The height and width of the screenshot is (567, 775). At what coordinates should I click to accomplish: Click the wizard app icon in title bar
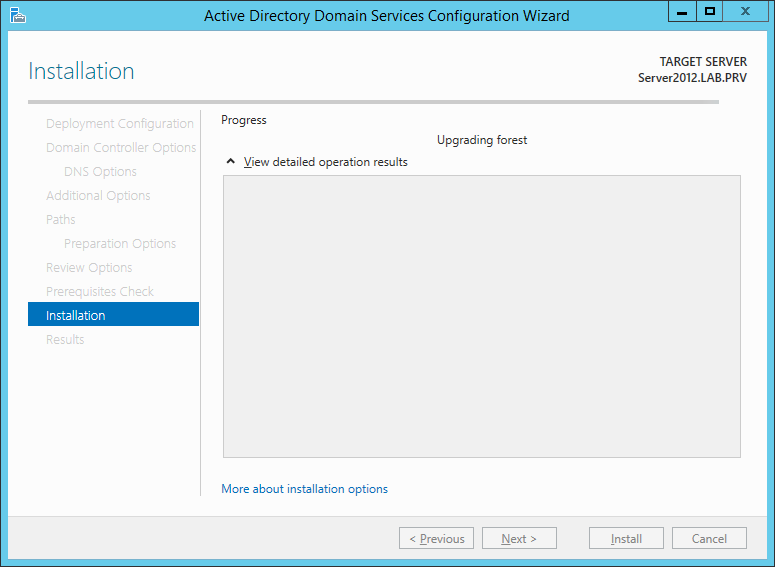coord(17,15)
